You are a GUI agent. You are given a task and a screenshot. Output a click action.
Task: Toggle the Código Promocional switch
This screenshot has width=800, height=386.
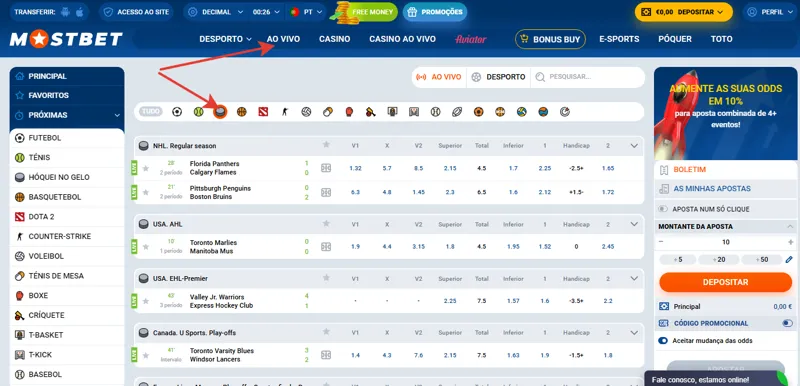click(788, 323)
